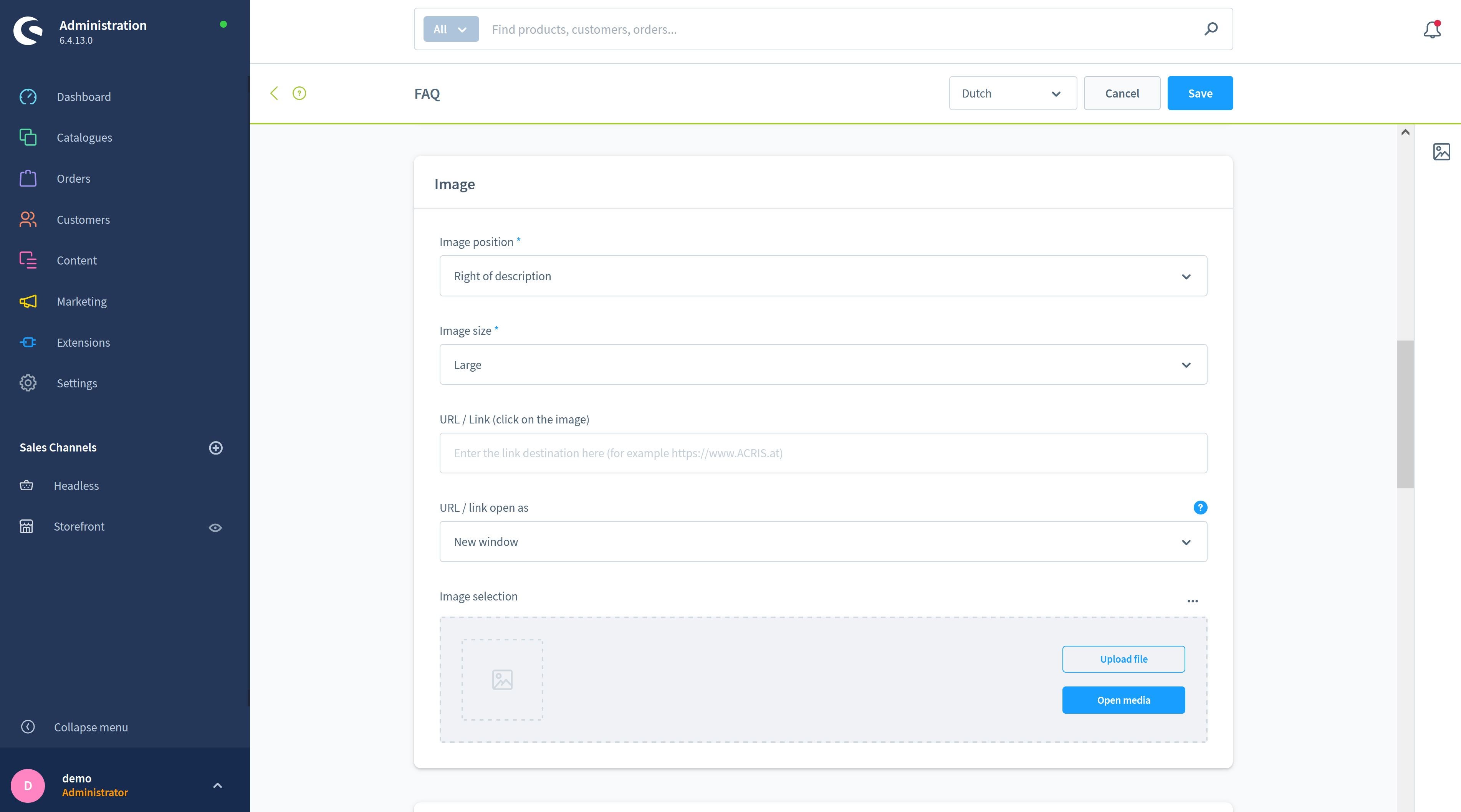Click the Shopware logo icon
Screen dimensions: 1461x812
tap(28, 31)
